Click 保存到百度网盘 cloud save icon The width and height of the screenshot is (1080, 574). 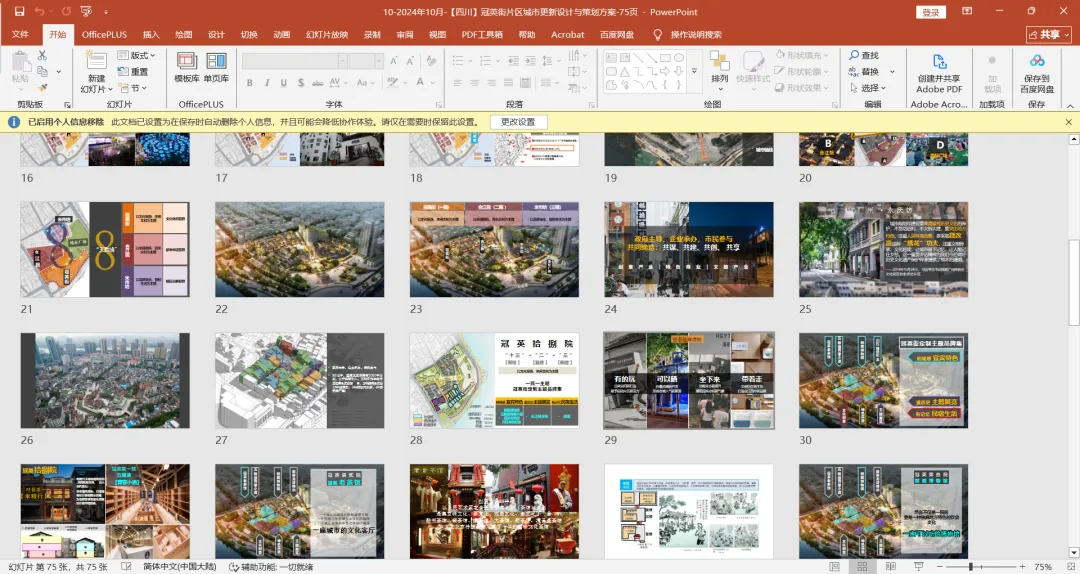1036,63
